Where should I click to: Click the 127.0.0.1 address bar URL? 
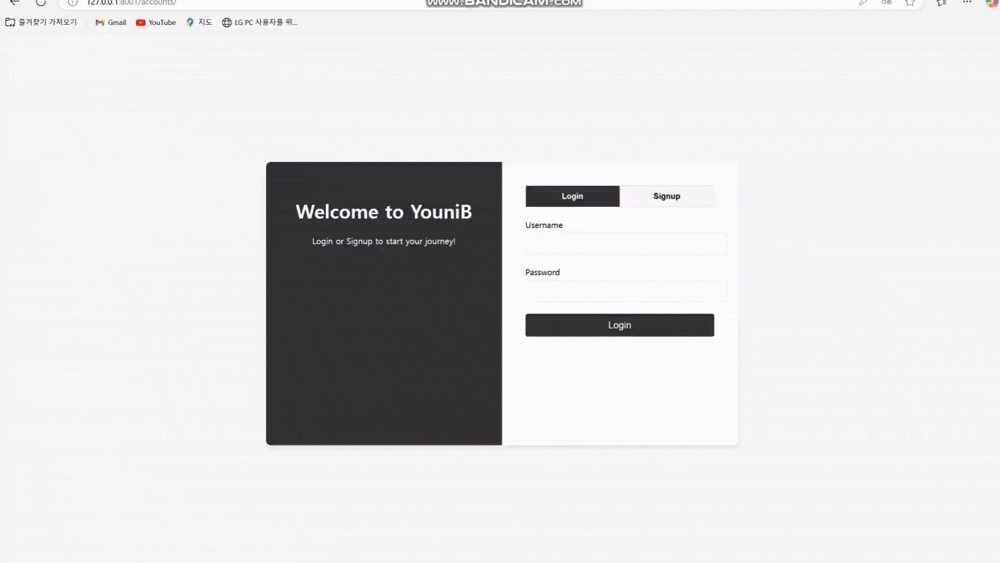tap(131, 3)
